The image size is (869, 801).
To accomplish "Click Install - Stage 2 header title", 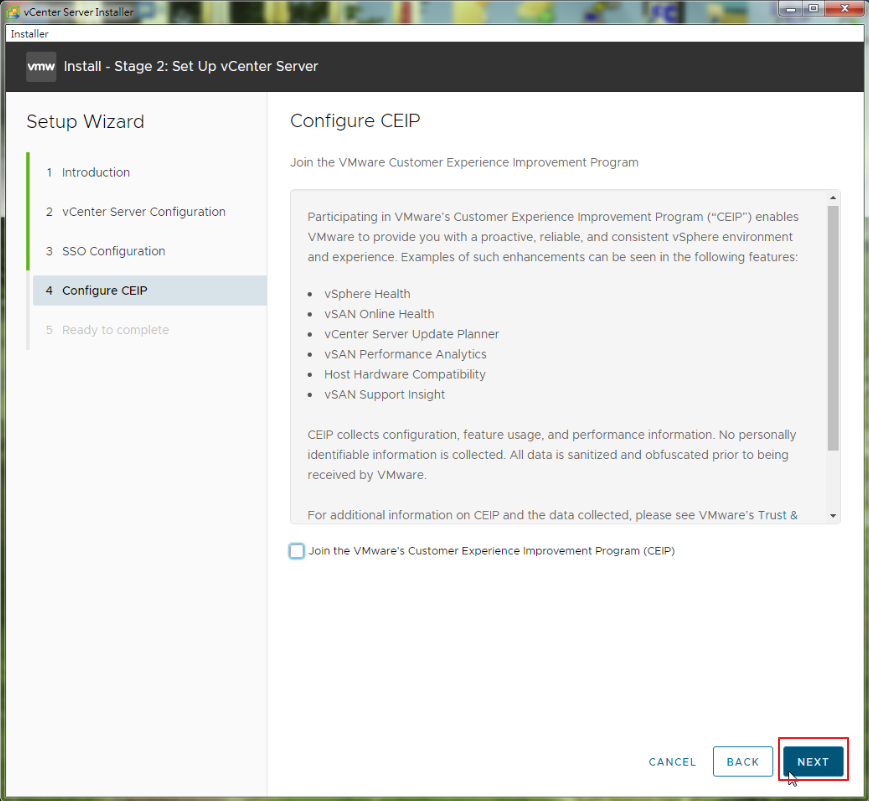I will coord(191,67).
